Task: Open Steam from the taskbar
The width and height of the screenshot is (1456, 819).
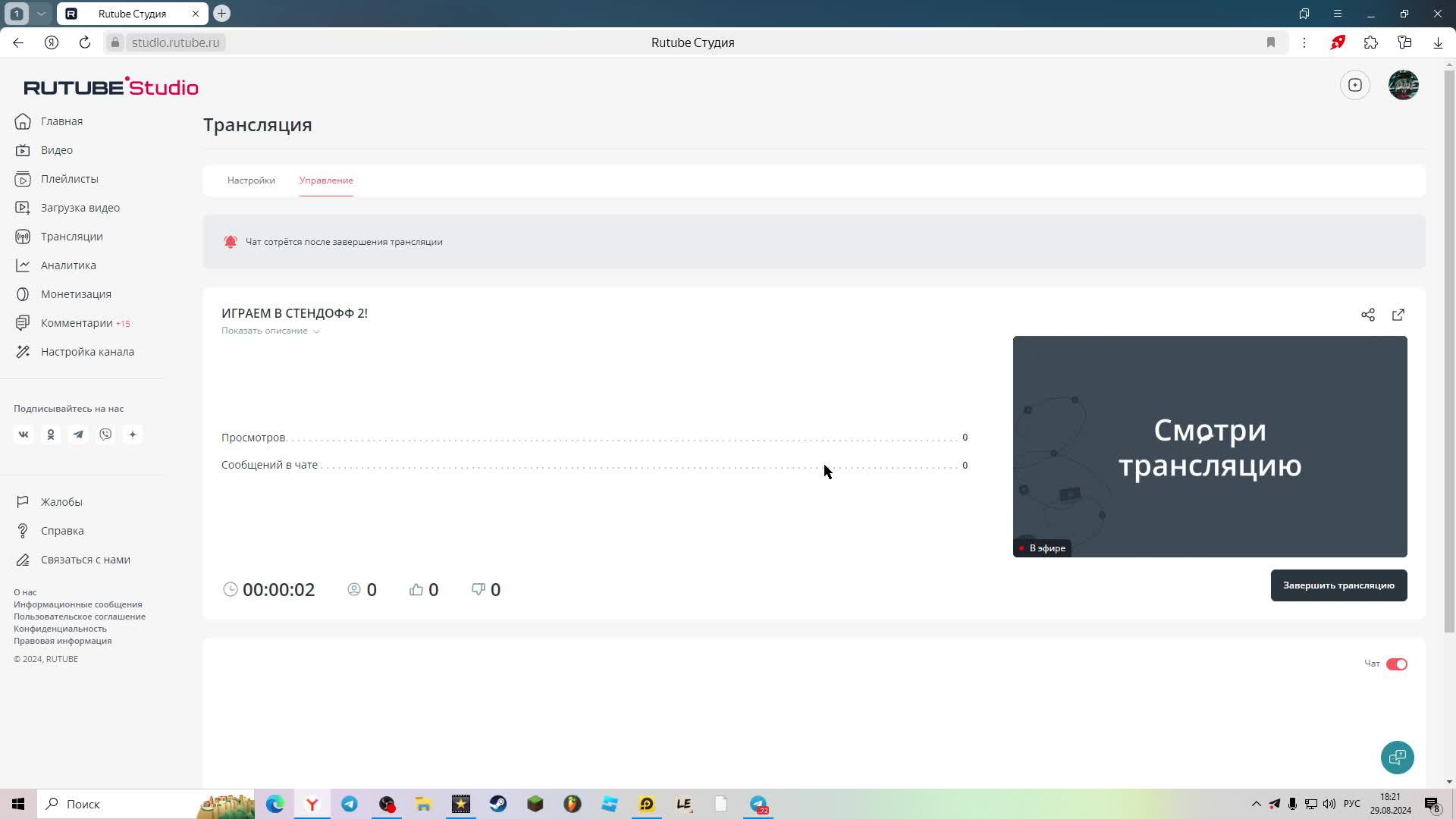Action: pyautogui.click(x=498, y=804)
